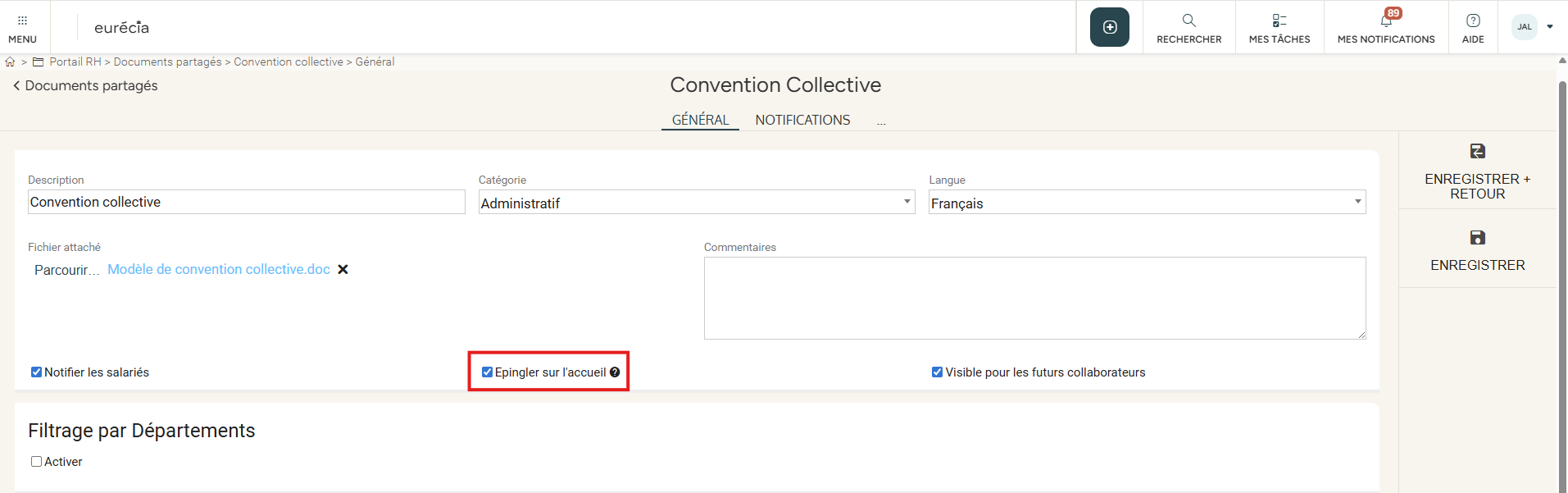1568x493 pixels.
Task: Click the home icon in breadcrumb
Action: 10,62
